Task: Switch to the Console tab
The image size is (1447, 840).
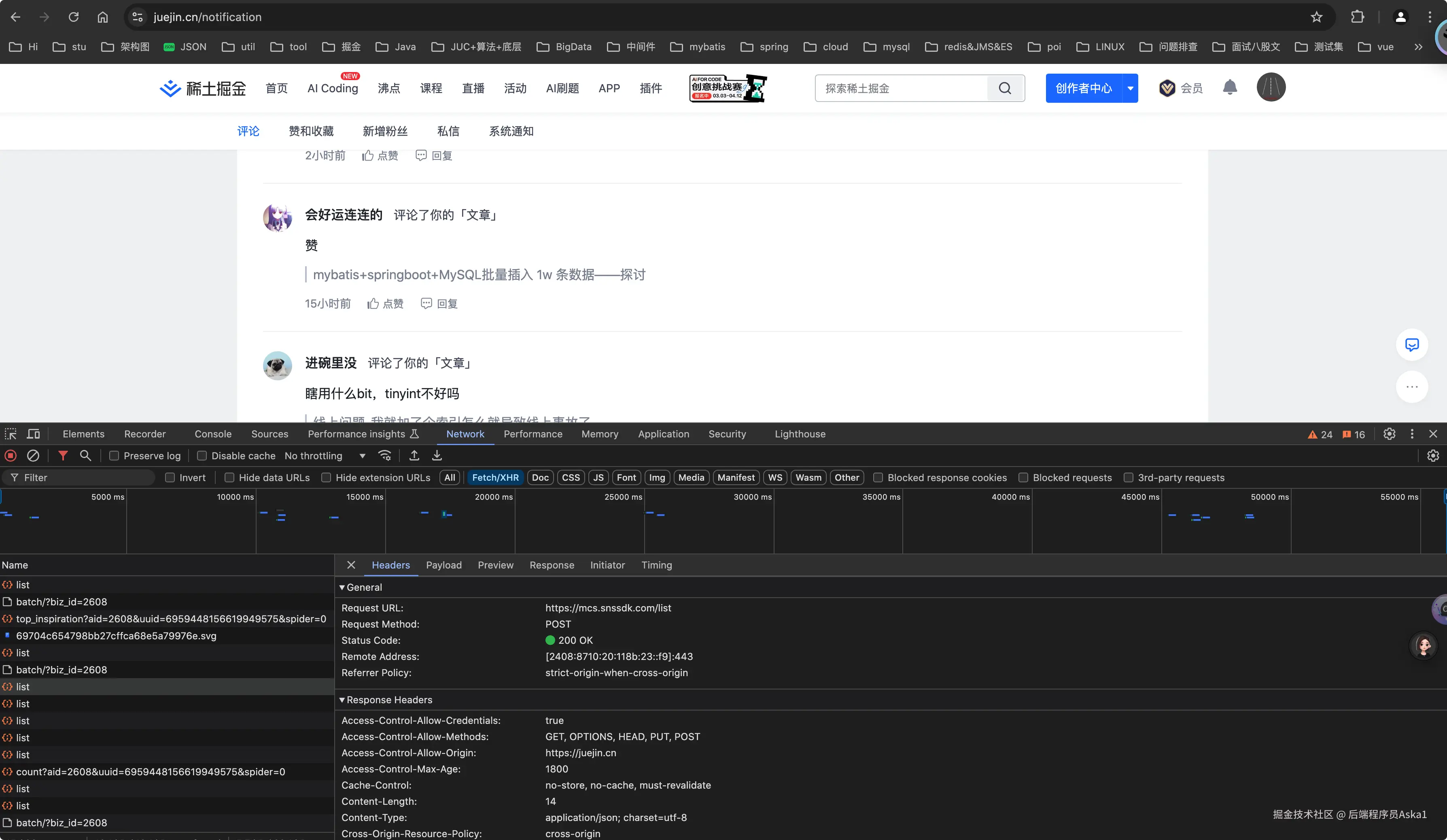Action: (x=213, y=434)
